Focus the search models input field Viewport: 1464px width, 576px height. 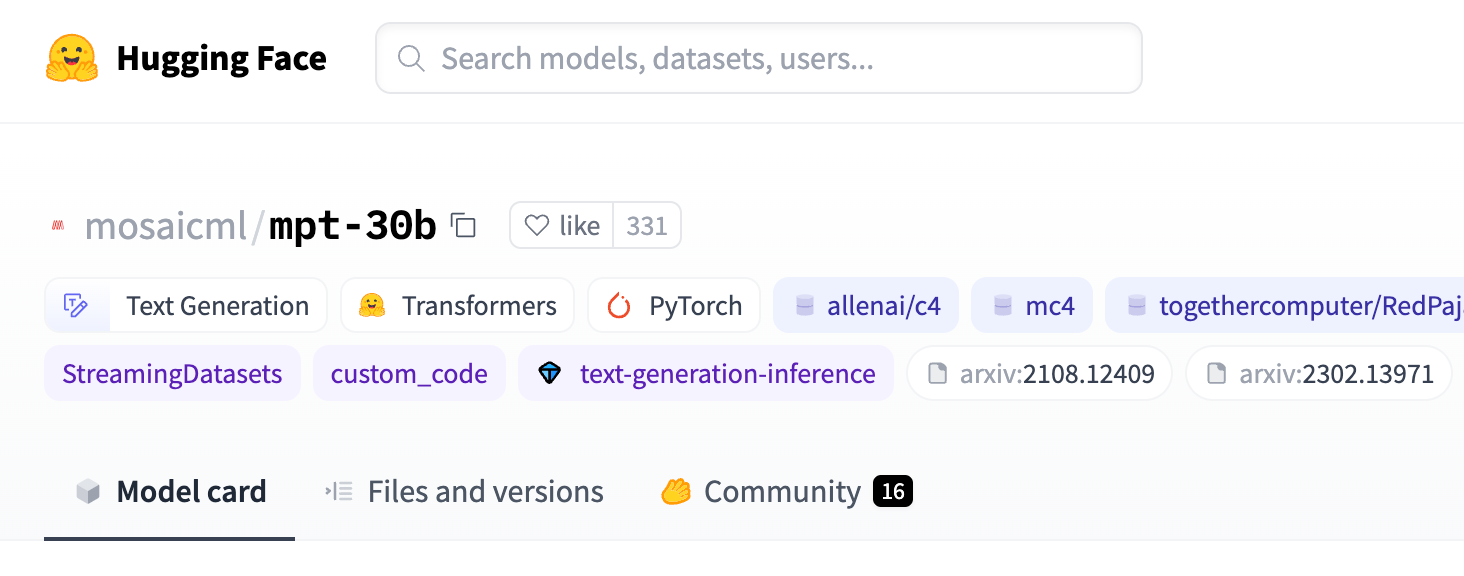(x=780, y=58)
